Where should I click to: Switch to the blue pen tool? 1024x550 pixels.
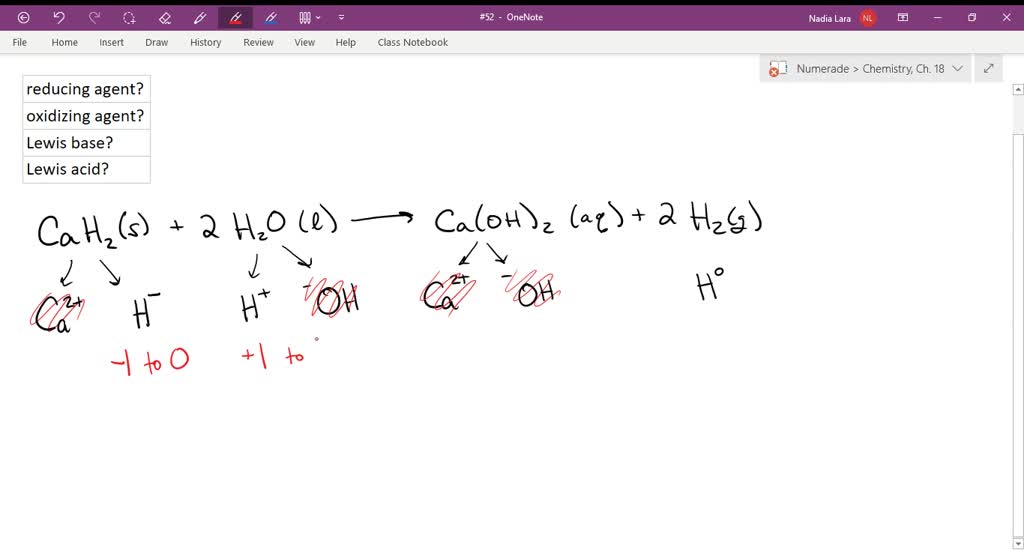[270, 17]
